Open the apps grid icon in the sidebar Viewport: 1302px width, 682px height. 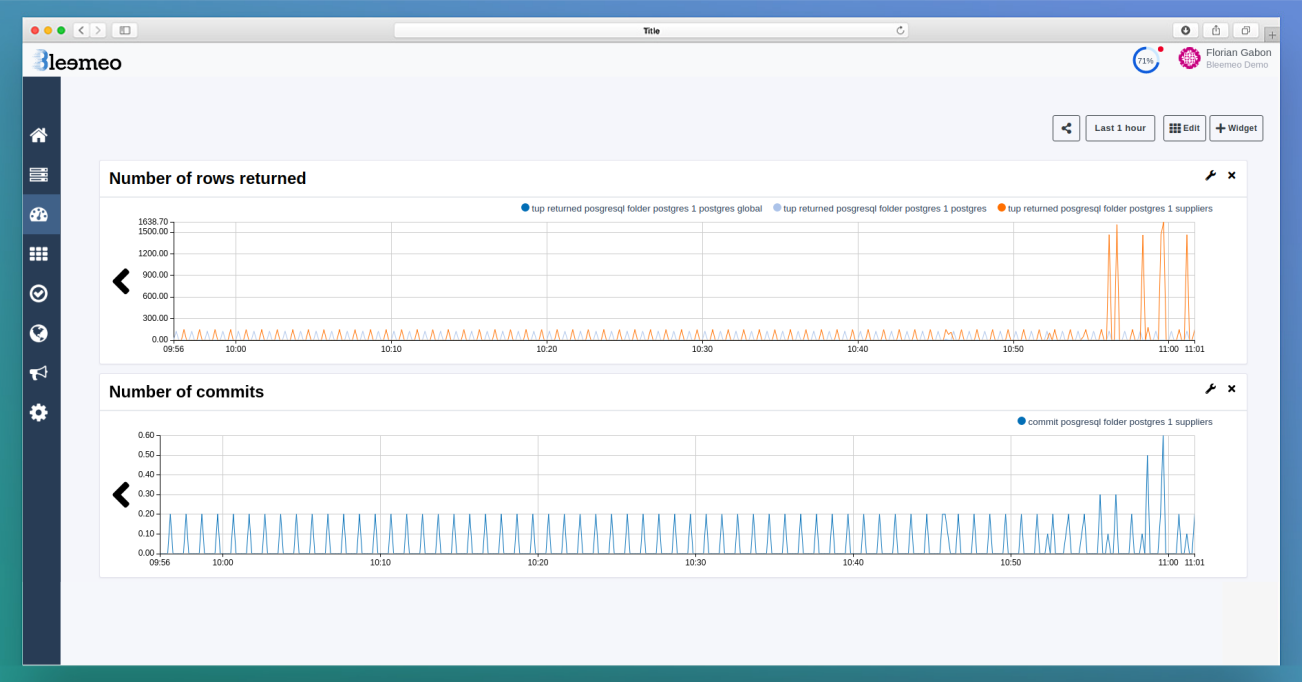coord(39,253)
